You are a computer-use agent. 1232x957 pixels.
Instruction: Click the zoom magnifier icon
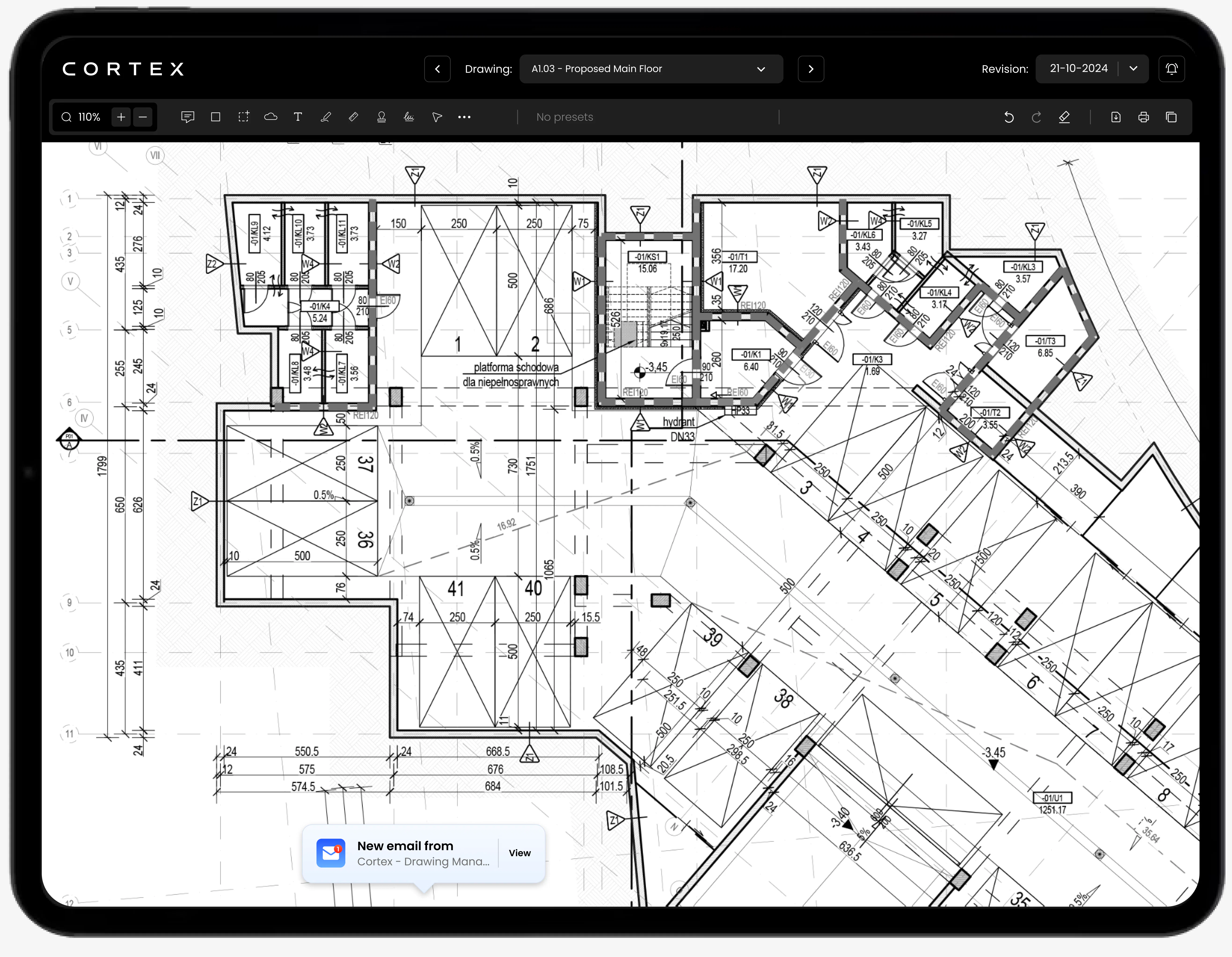click(66, 117)
